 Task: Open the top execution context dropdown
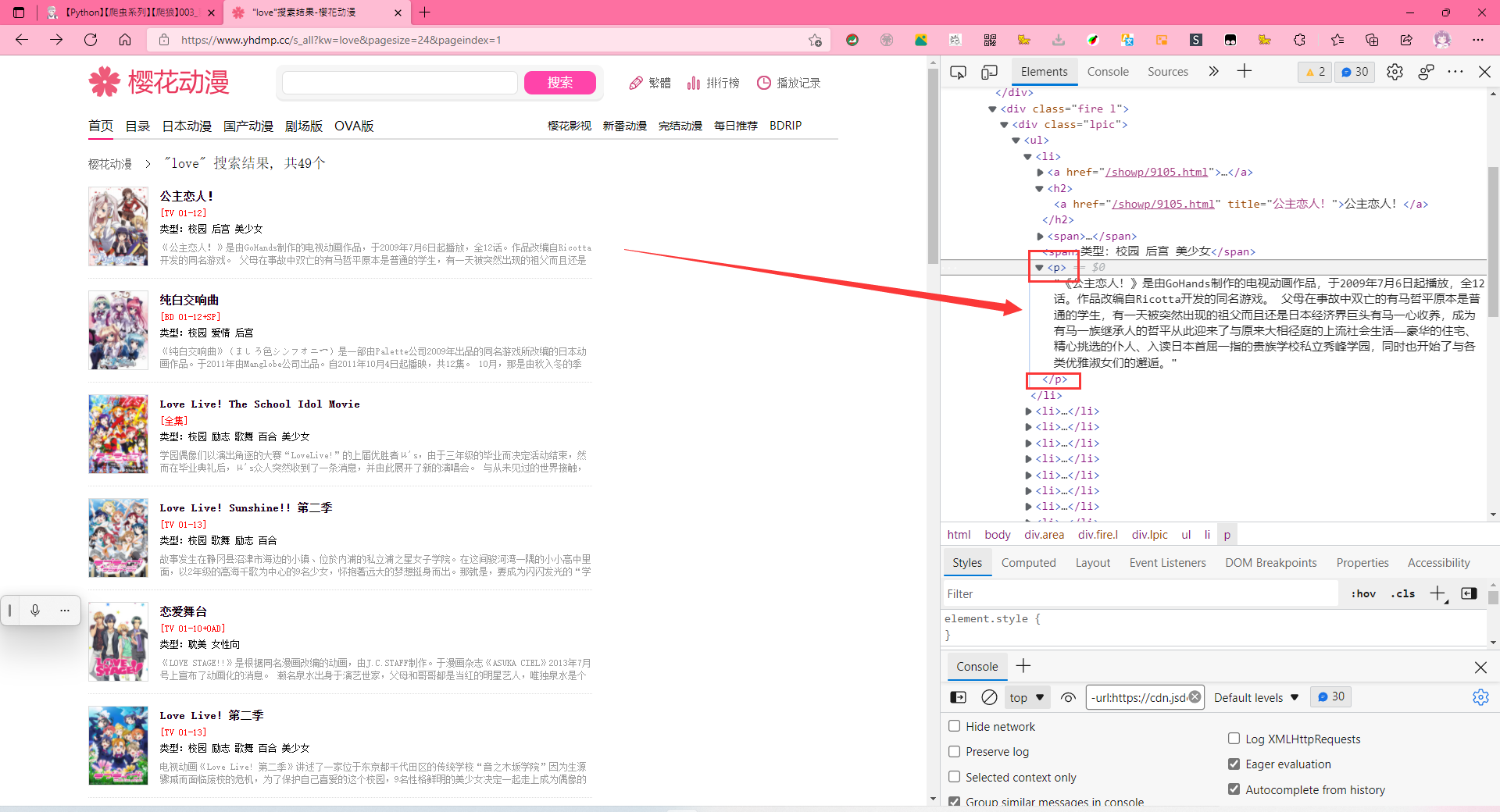[x=1027, y=697]
